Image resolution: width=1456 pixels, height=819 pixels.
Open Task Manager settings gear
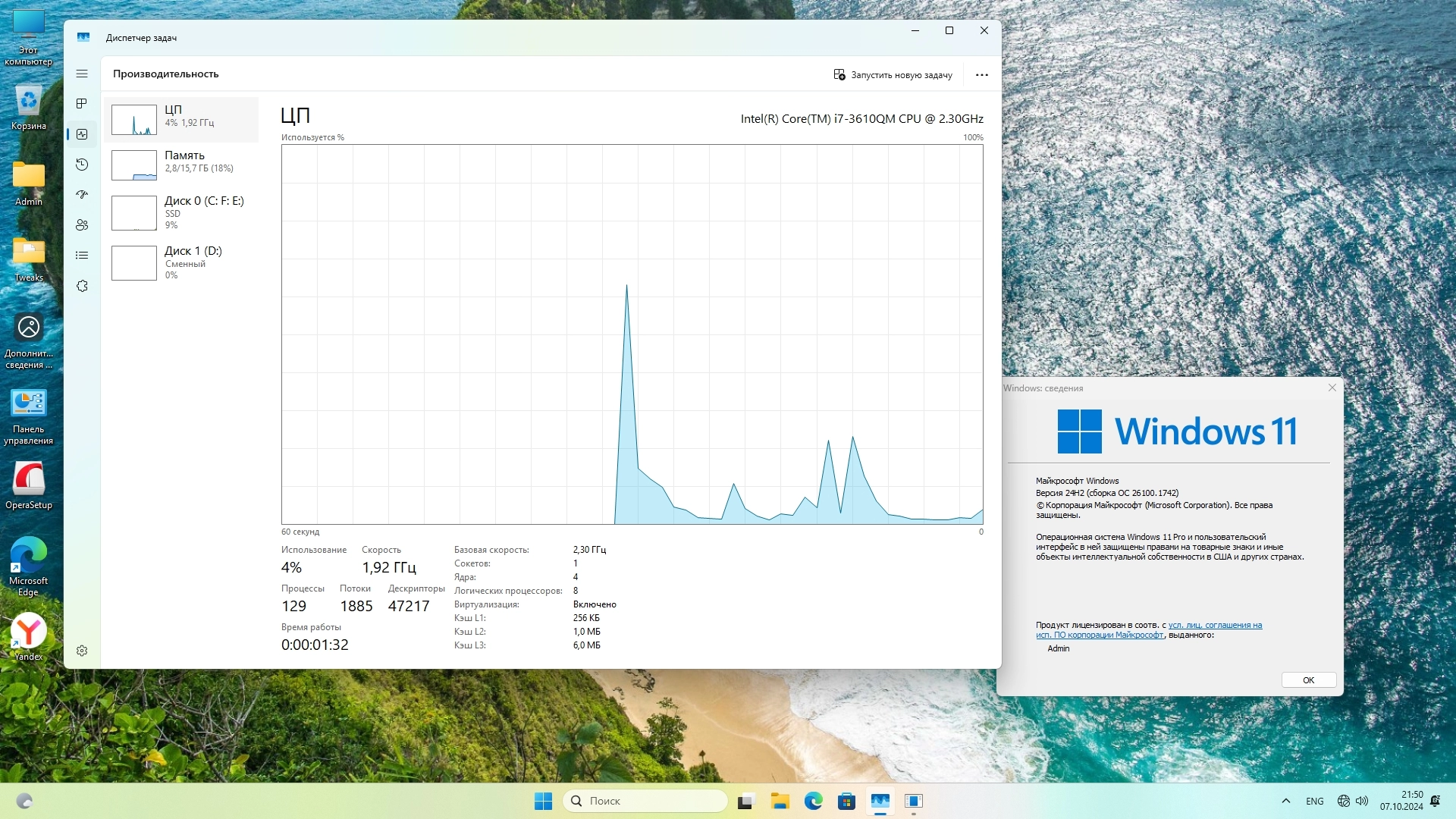click(x=82, y=651)
